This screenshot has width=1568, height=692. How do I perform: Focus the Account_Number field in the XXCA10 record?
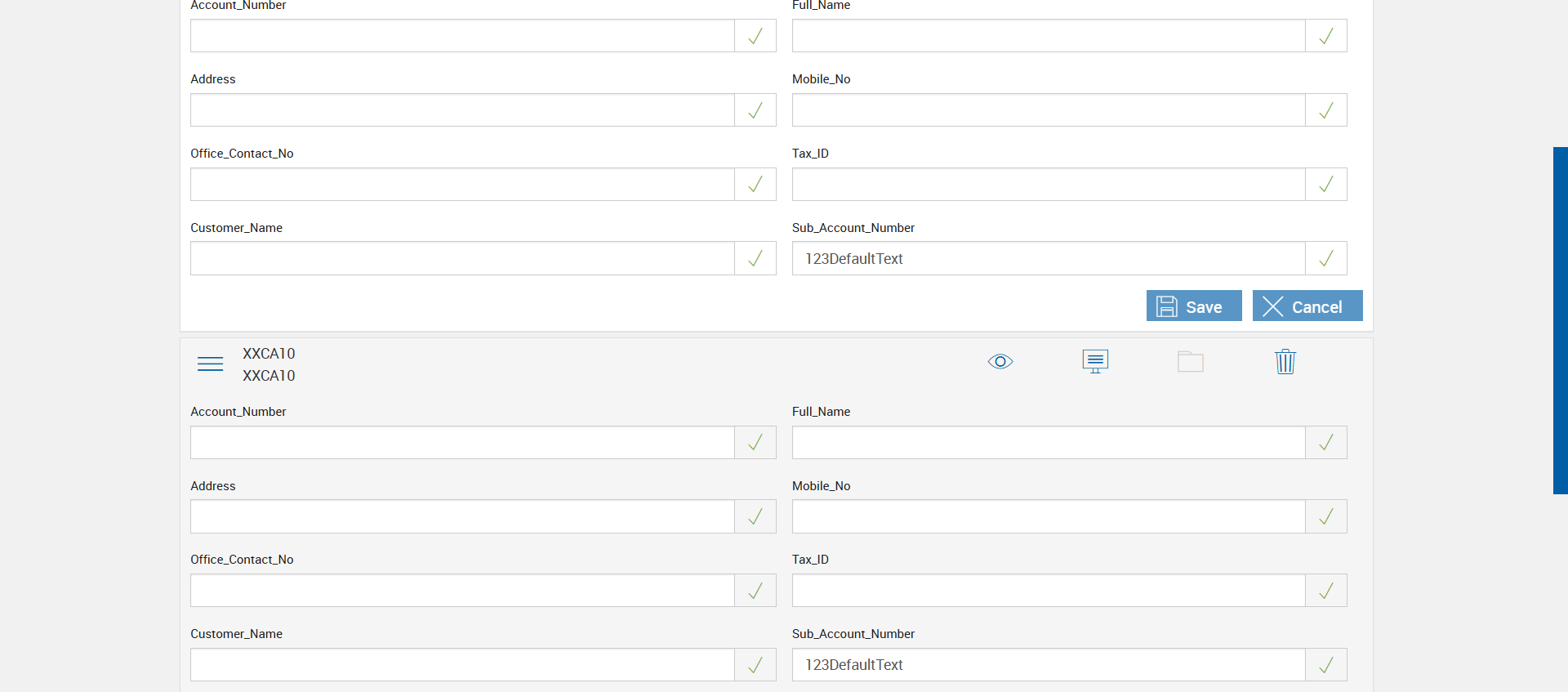click(x=462, y=442)
